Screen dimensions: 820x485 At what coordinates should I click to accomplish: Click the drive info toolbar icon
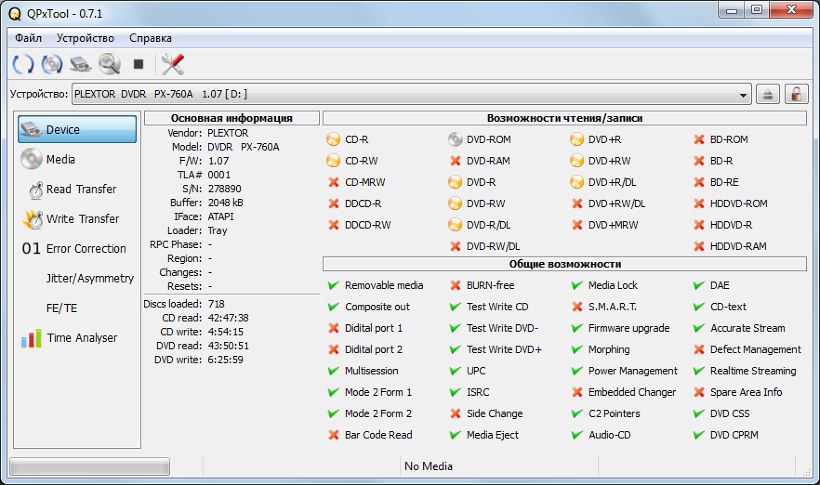pyautogui.click(x=81, y=64)
